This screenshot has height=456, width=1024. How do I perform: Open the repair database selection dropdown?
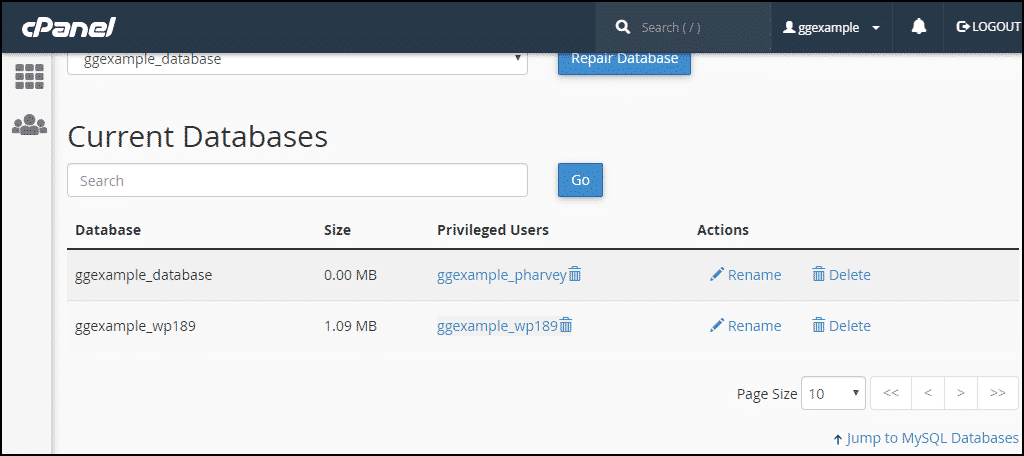[x=297, y=59]
